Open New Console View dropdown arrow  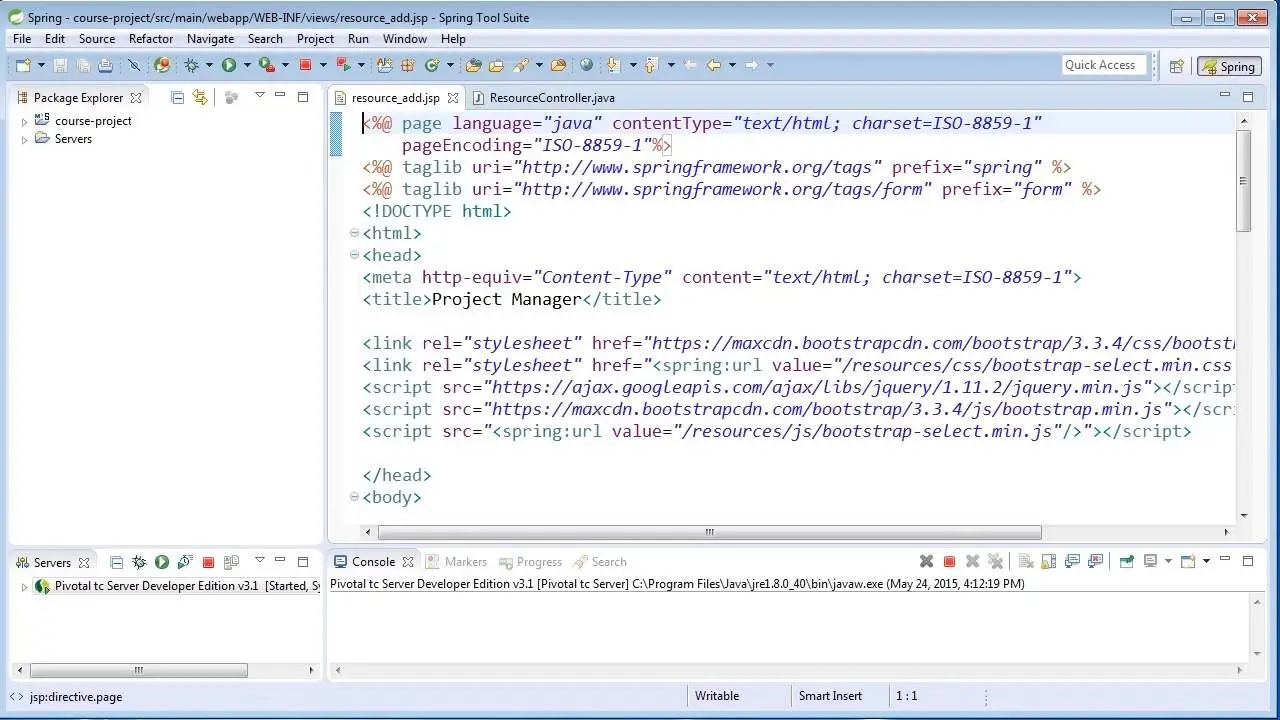(1206, 562)
